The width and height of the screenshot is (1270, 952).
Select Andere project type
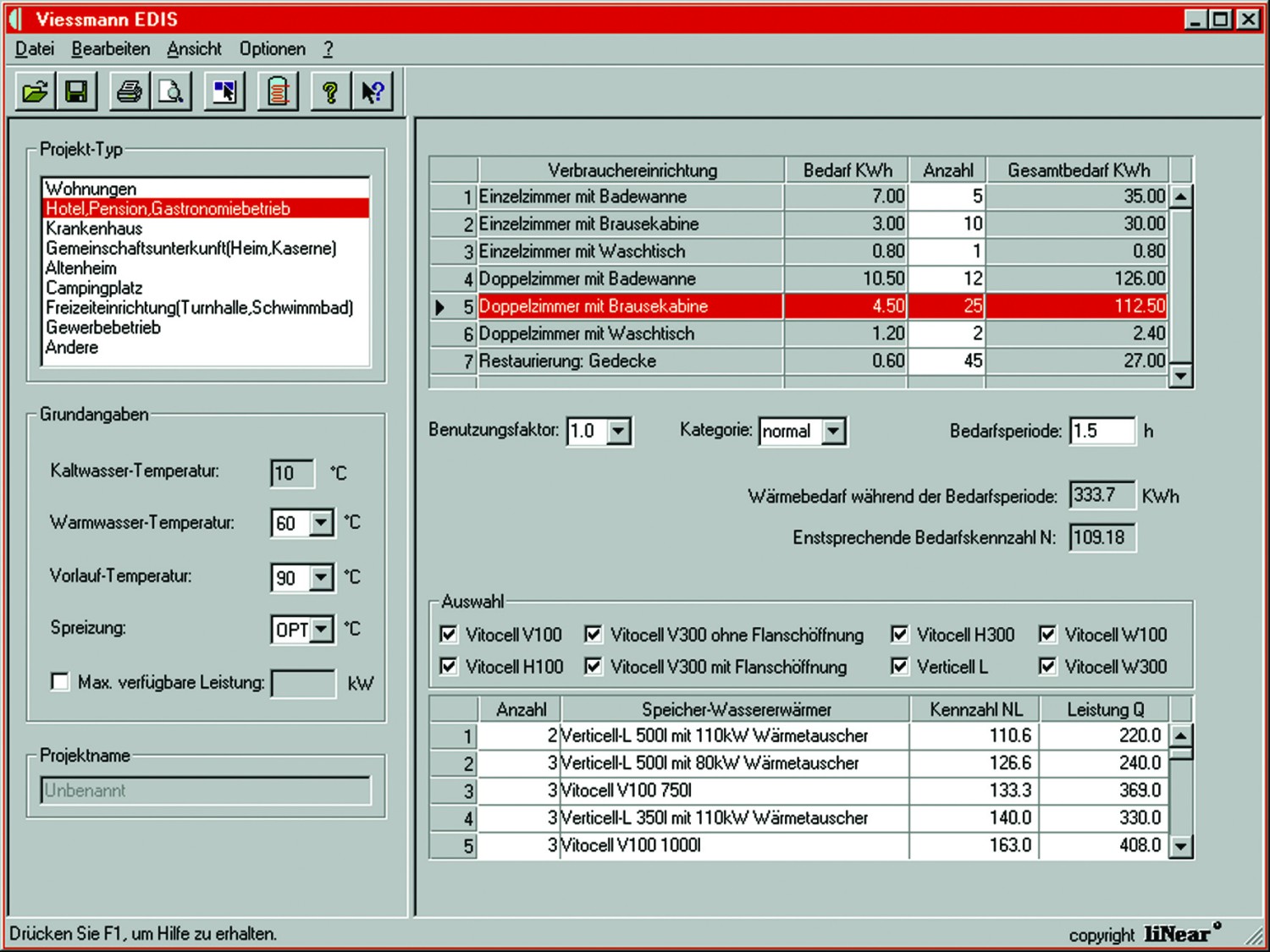(206, 347)
